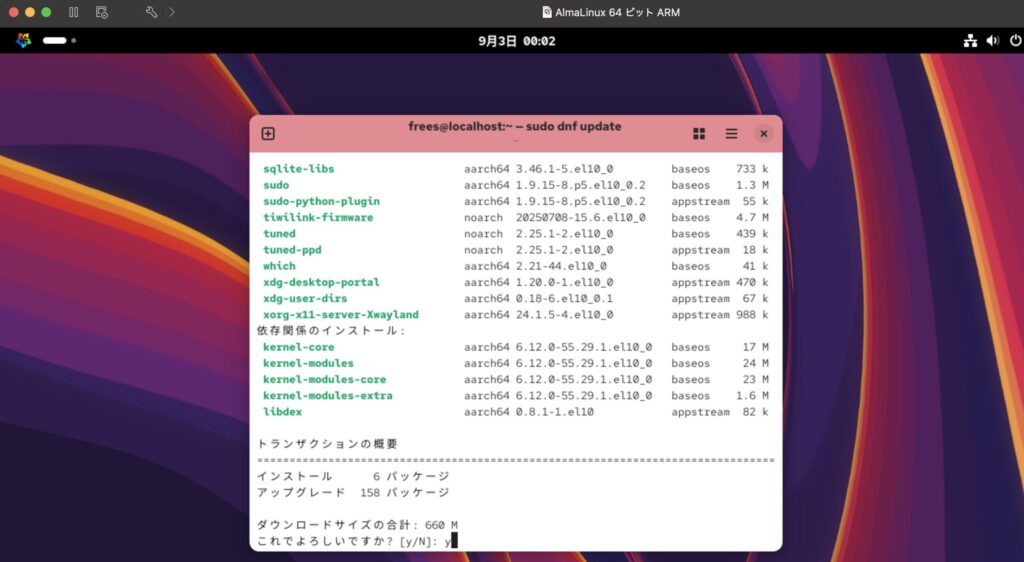Maximize the VM window with green button
Screen dimensions: 1024x562
(46, 12)
